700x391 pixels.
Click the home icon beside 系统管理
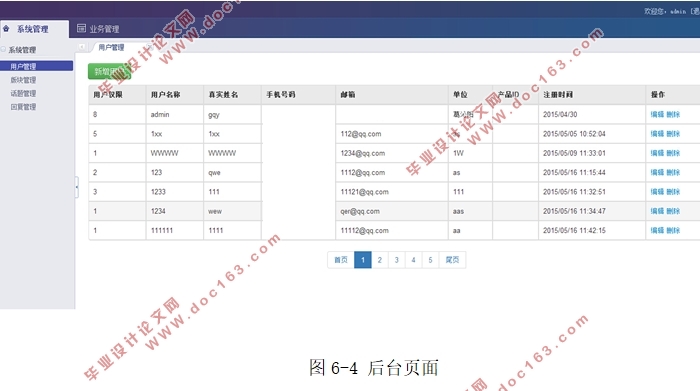[6, 29]
